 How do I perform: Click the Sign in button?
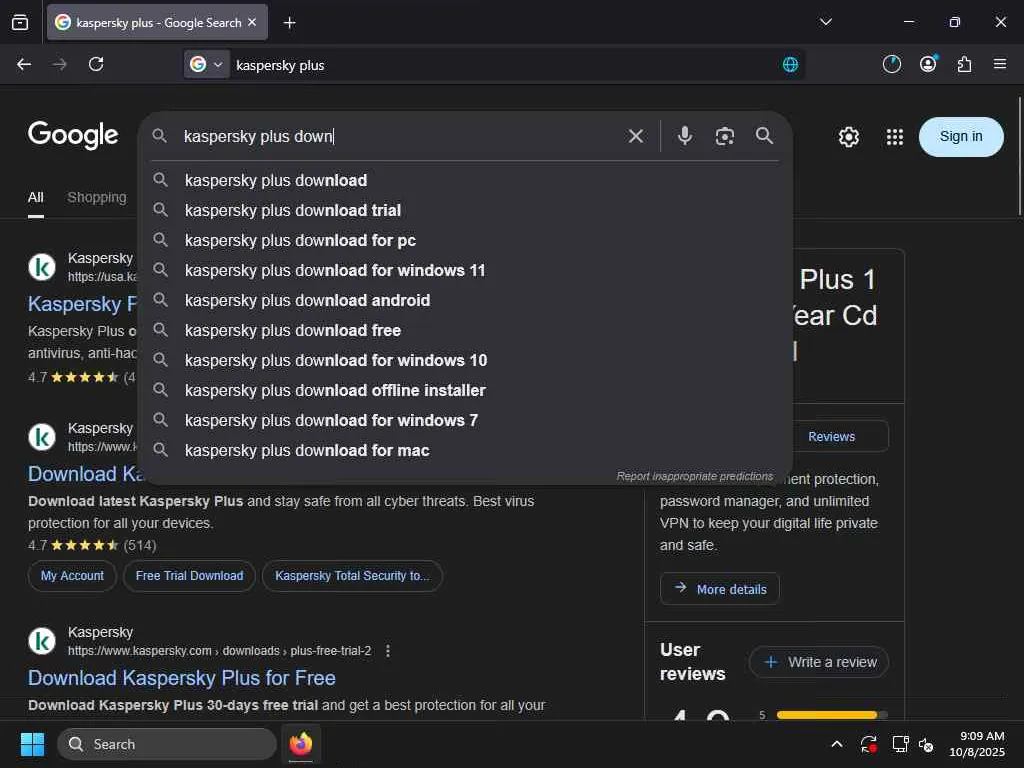(961, 136)
